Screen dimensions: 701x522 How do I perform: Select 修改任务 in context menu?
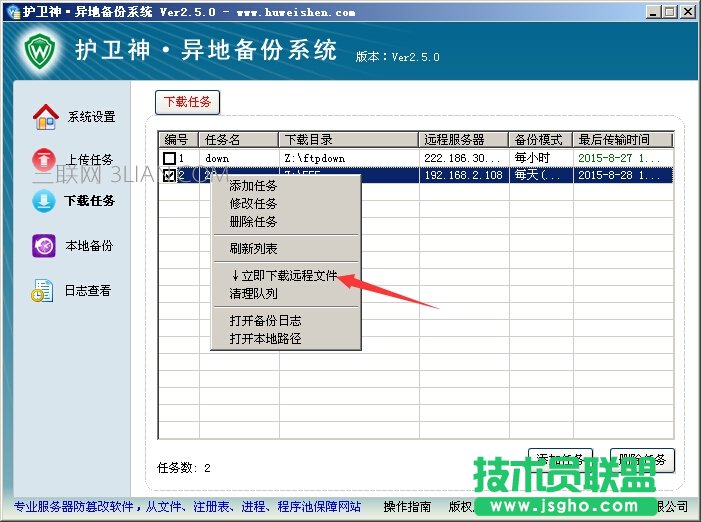point(254,204)
